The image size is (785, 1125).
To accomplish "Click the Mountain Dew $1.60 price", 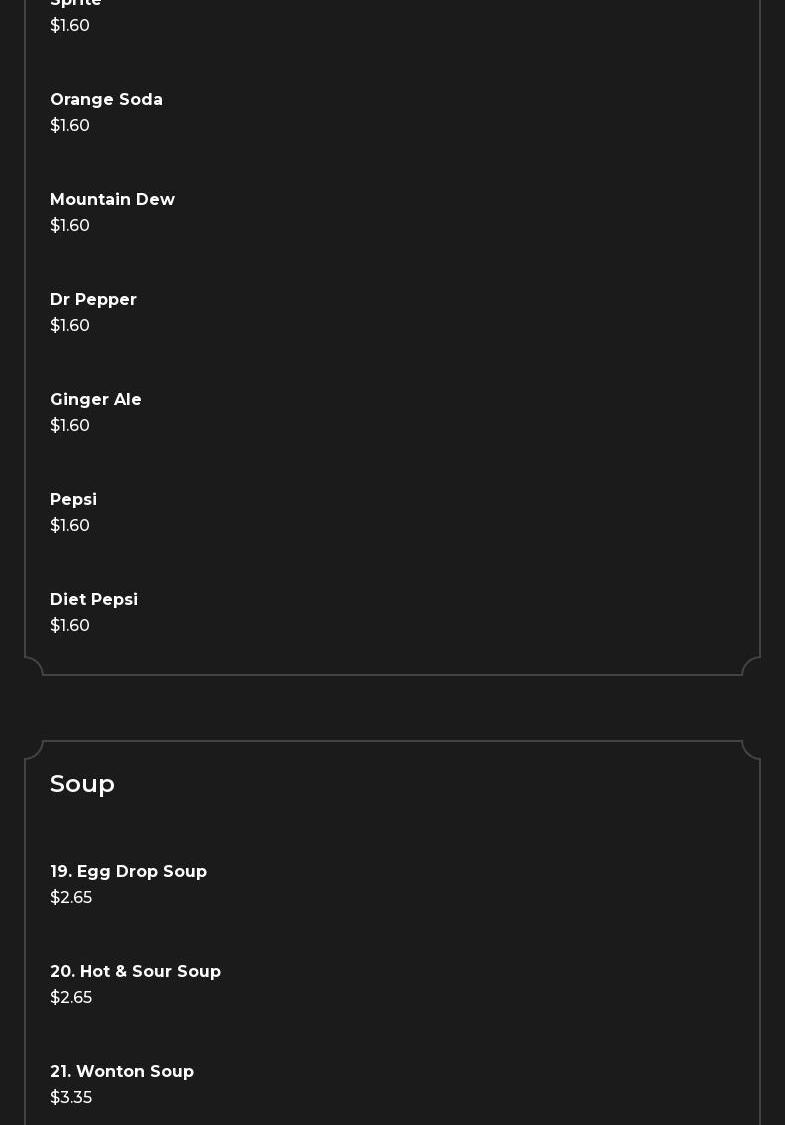I will point(70,226).
